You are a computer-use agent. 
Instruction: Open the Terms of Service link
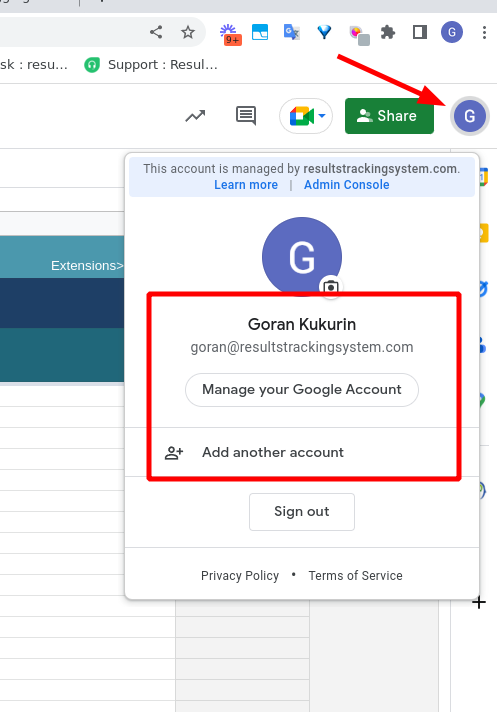pos(355,576)
